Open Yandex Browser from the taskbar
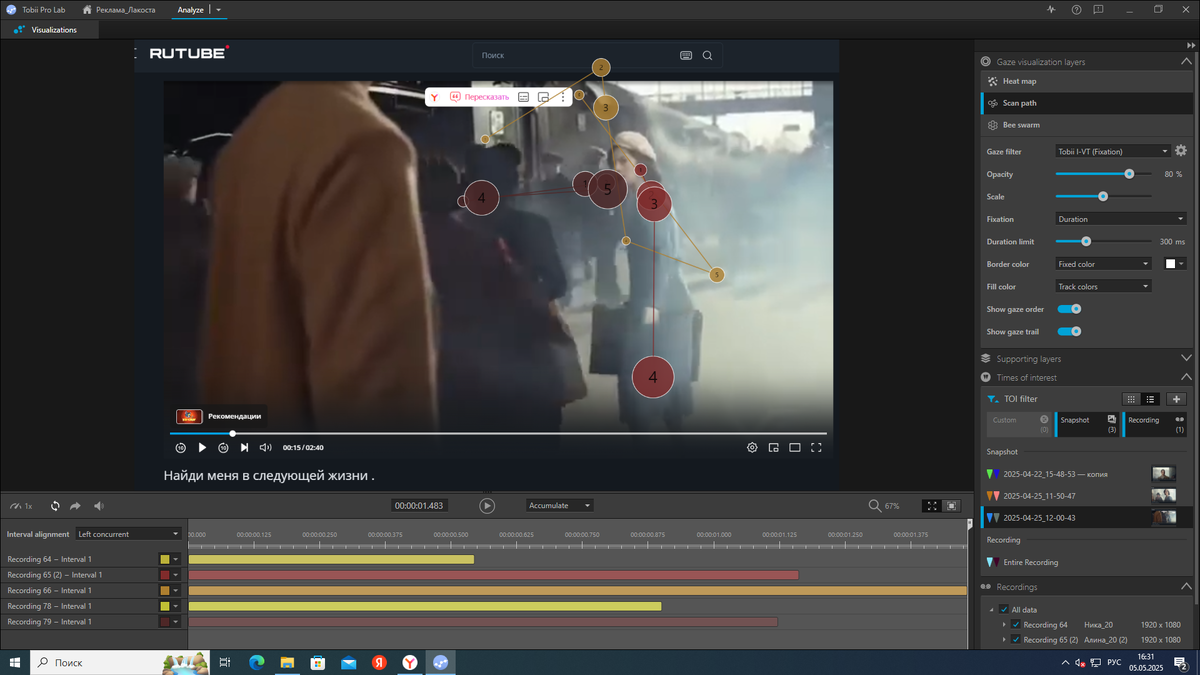The height and width of the screenshot is (675, 1200). click(410, 662)
